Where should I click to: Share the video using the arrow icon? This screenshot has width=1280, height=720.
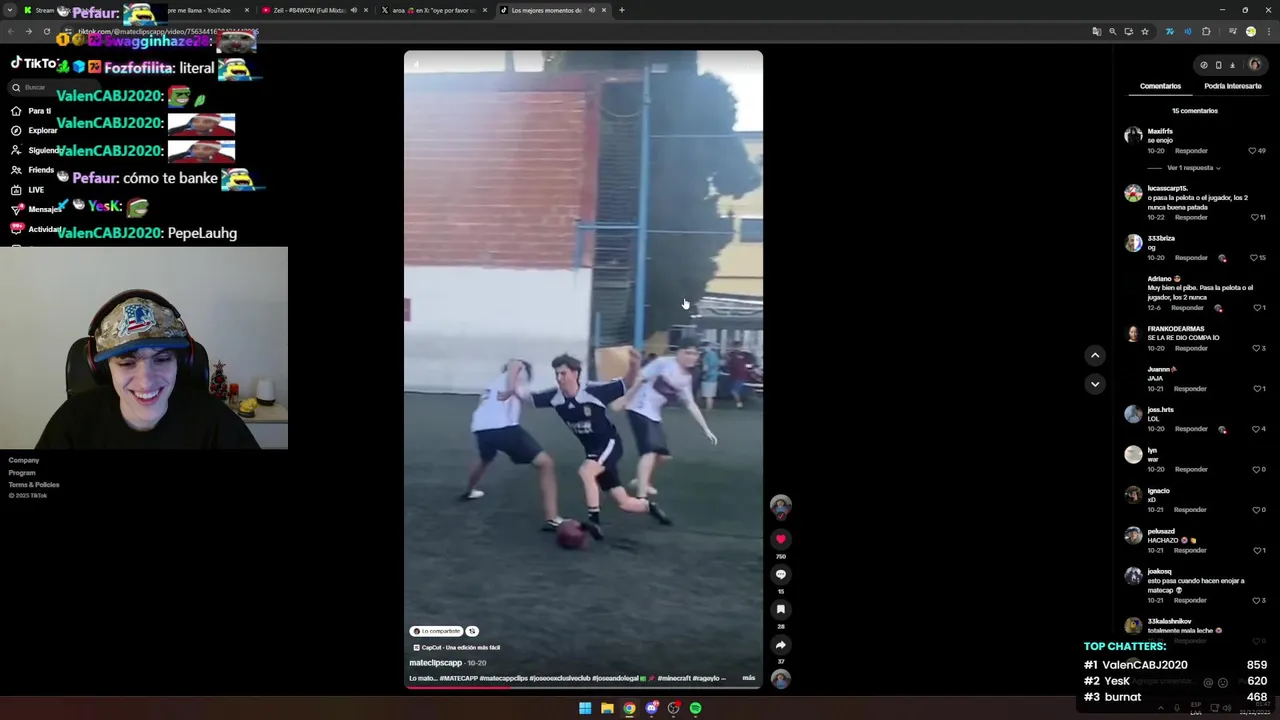pos(781,645)
